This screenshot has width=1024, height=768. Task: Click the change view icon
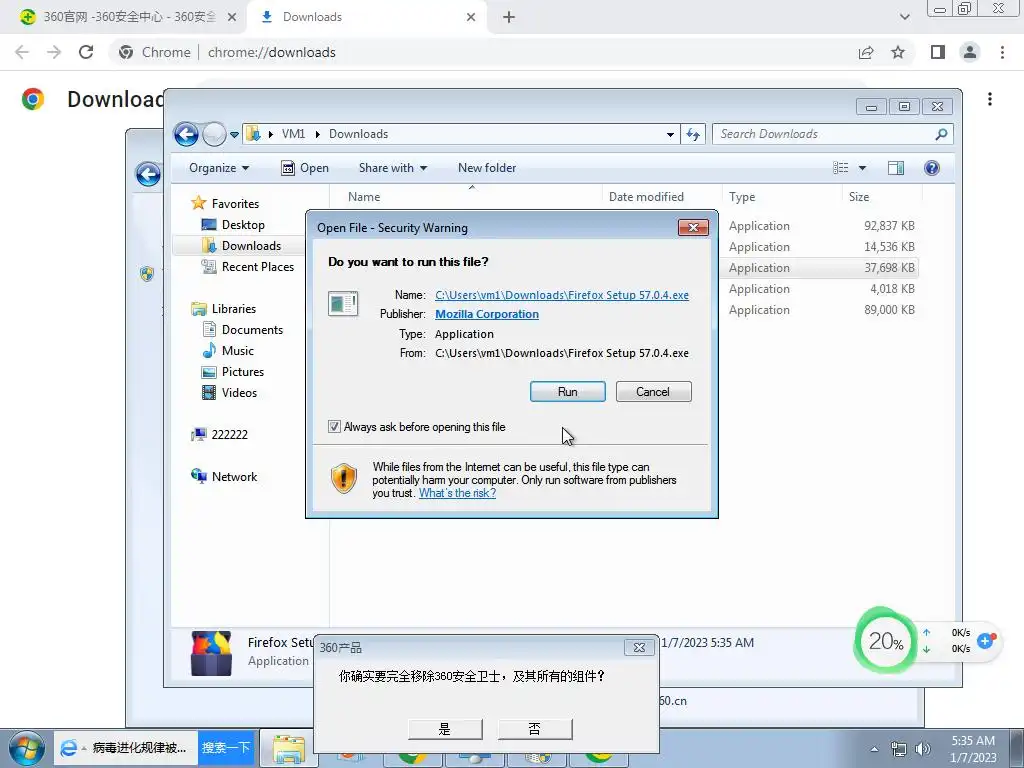[840, 168]
